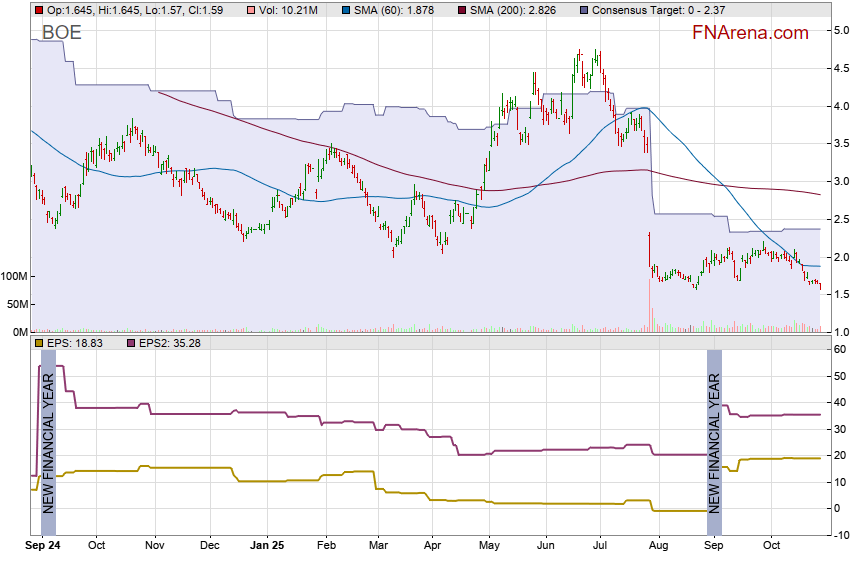The width and height of the screenshot is (859, 566).
Task: Select the NEW FINANCIAL YEAR marker after Aug
Action: point(714,442)
